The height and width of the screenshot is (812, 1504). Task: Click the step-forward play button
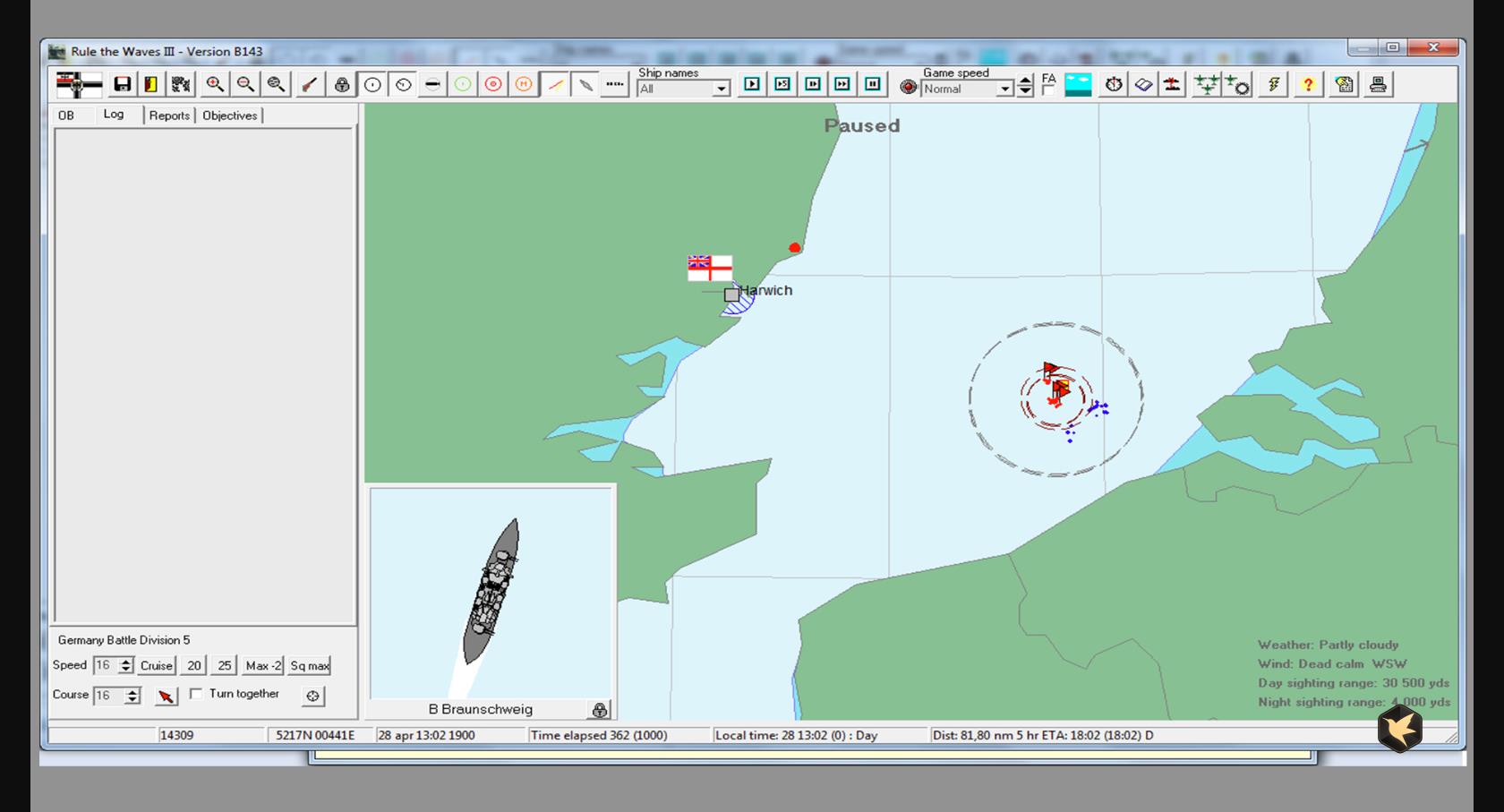813,84
